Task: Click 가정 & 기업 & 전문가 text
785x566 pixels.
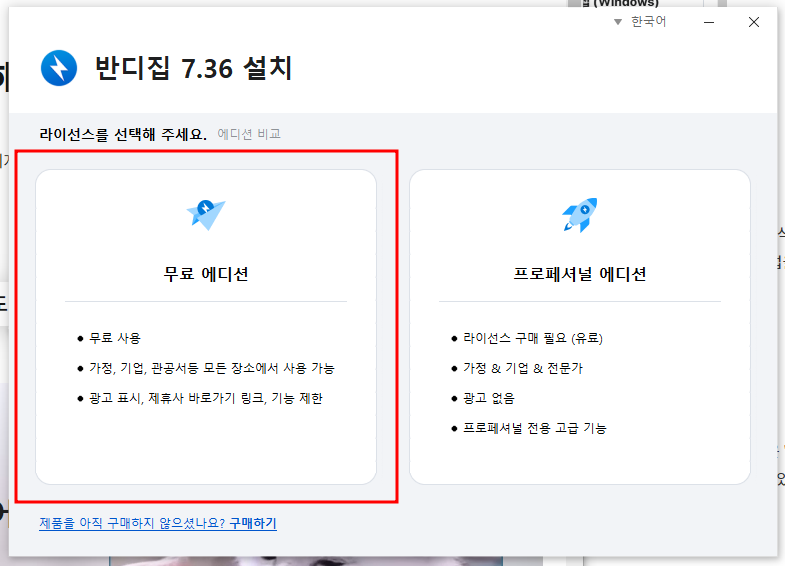Action: click(x=523, y=368)
